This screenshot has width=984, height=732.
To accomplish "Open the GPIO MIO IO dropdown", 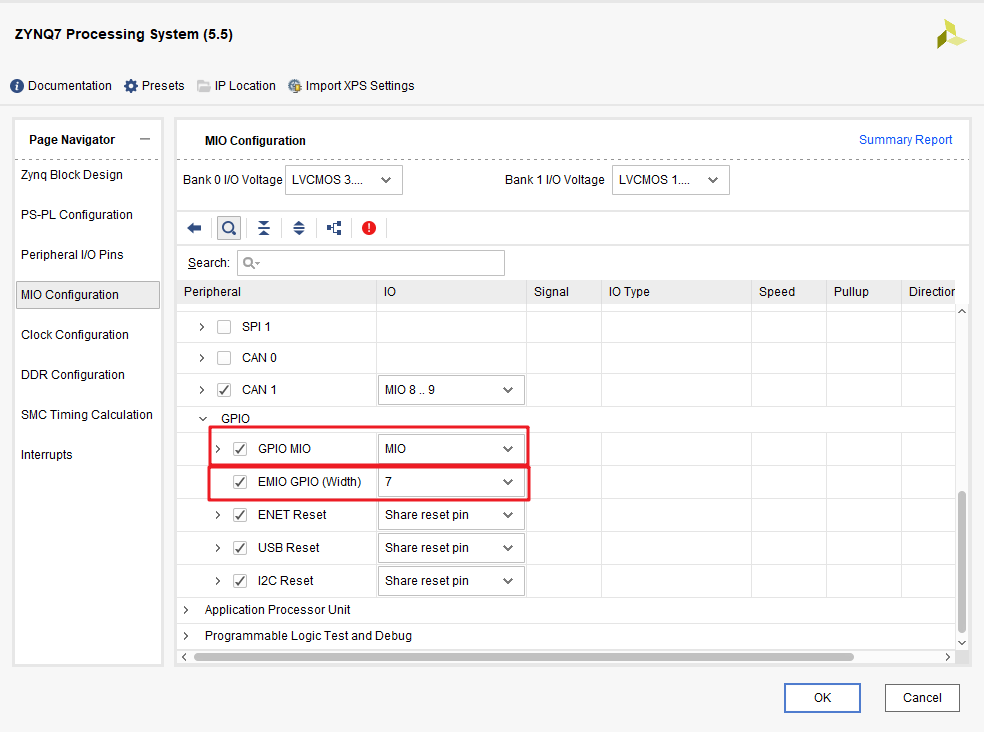I will (451, 449).
